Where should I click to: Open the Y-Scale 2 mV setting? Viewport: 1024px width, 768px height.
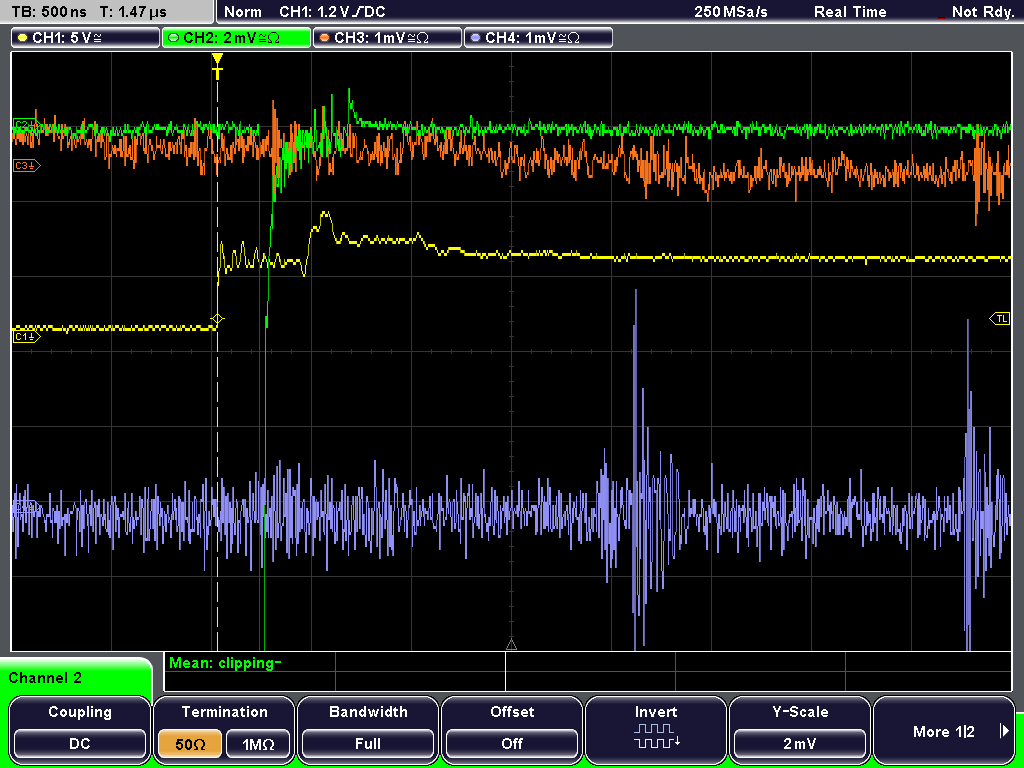[800, 729]
